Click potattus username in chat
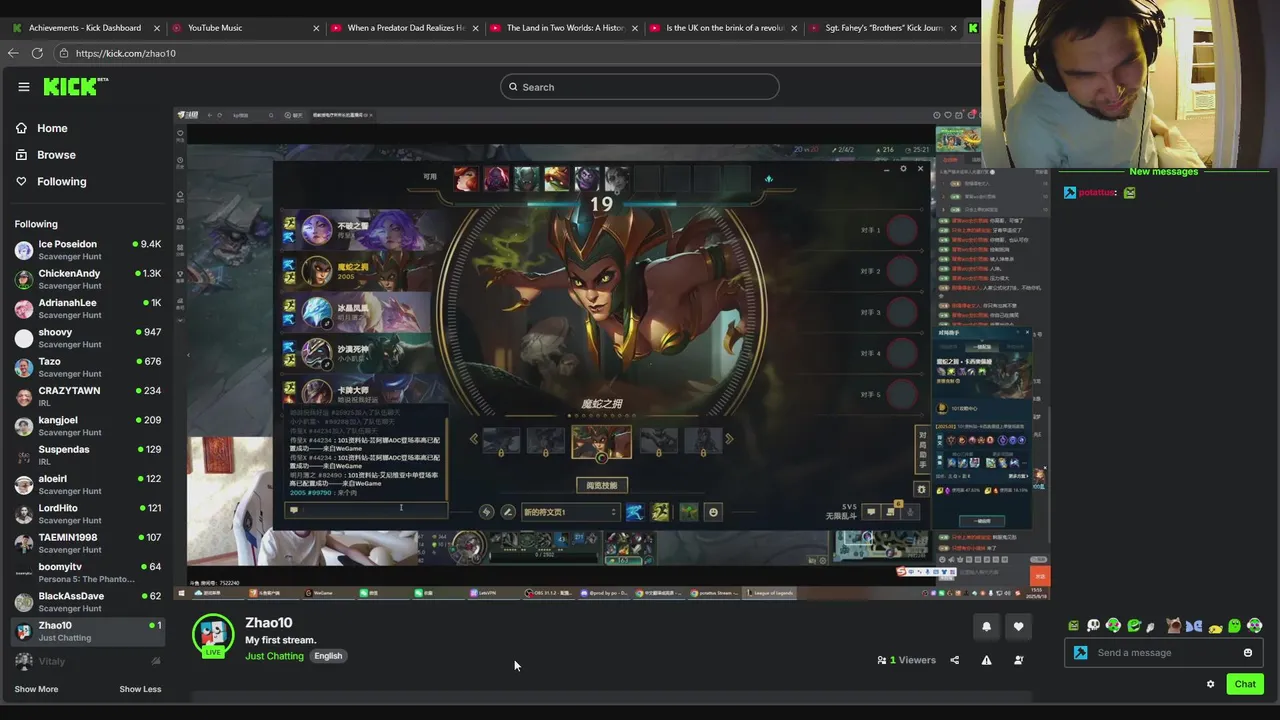The width and height of the screenshot is (1280, 720). coord(1097,192)
